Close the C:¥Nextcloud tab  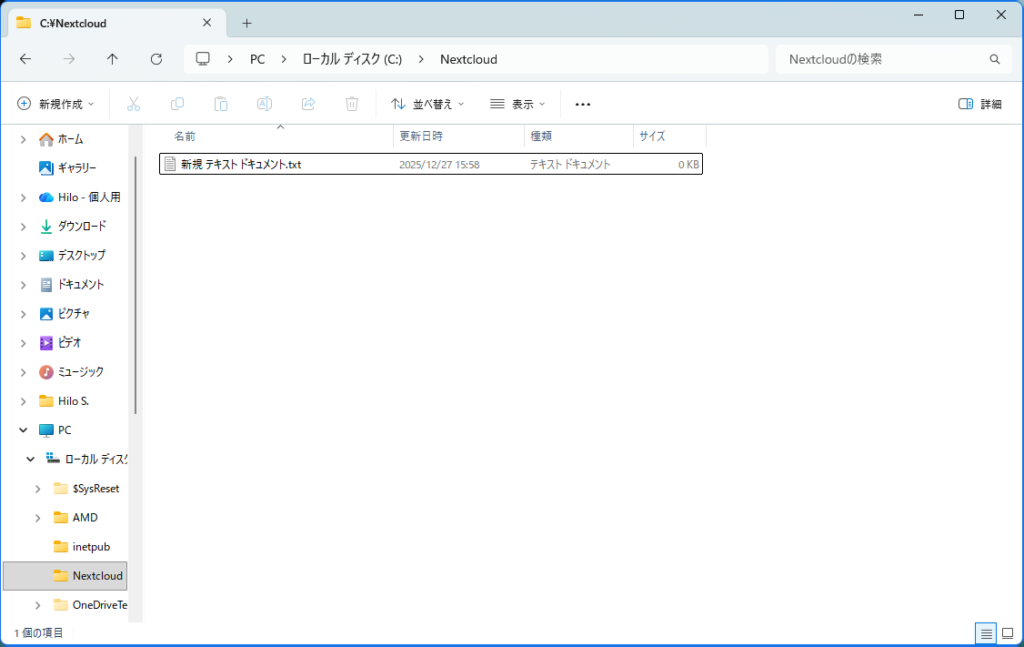[x=207, y=23]
